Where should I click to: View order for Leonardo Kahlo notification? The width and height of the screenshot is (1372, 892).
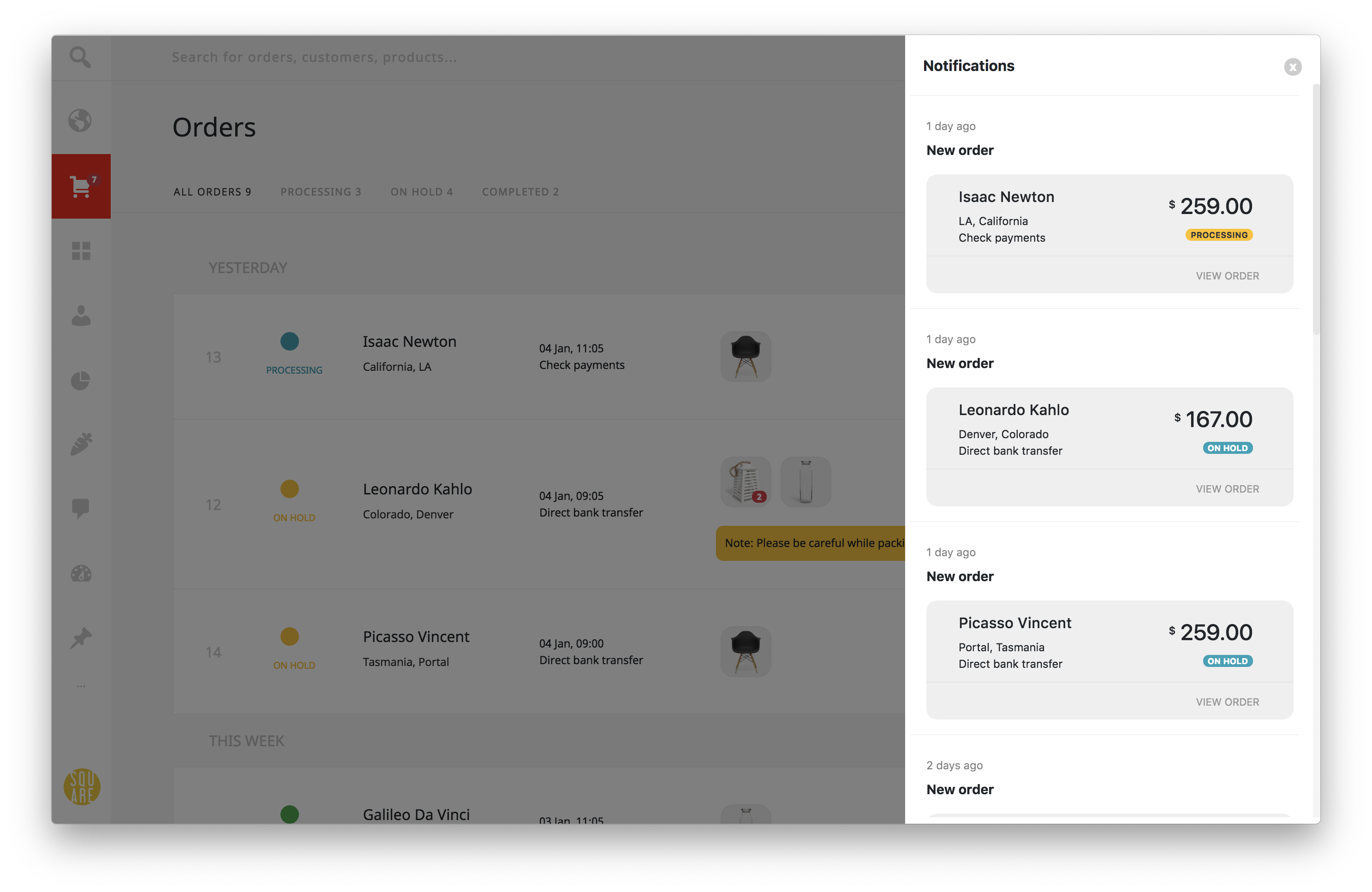[1227, 488]
